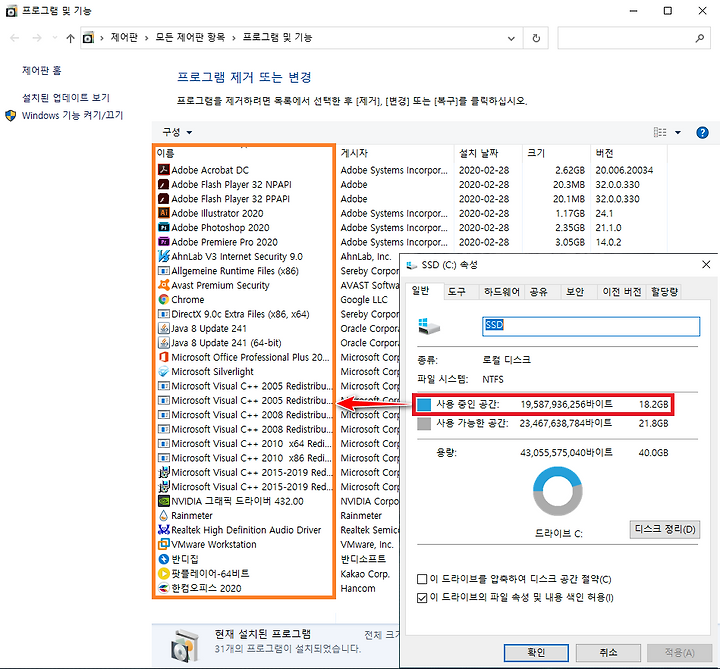Sort by the 크기 column header
The height and width of the screenshot is (669, 720).
coord(557,153)
